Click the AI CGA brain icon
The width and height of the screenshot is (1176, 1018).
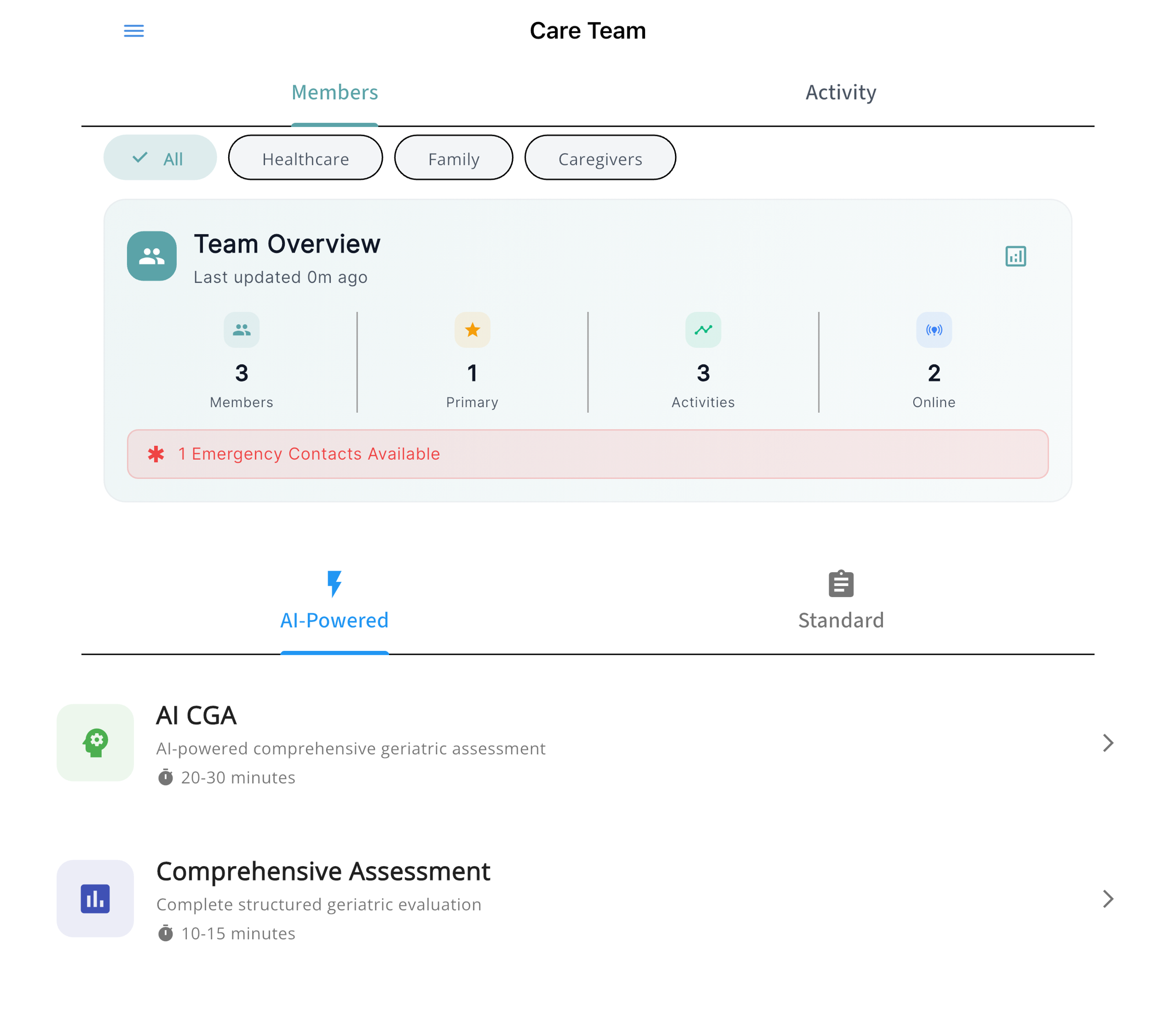(x=96, y=742)
